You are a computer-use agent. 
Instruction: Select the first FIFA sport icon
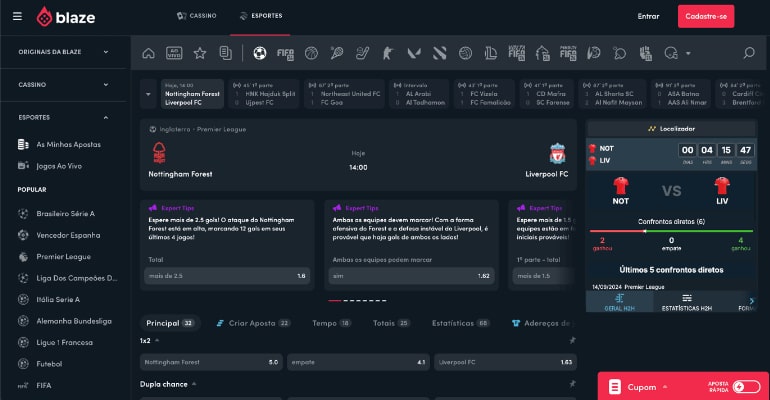pyautogui.click(x=285, y=53)
